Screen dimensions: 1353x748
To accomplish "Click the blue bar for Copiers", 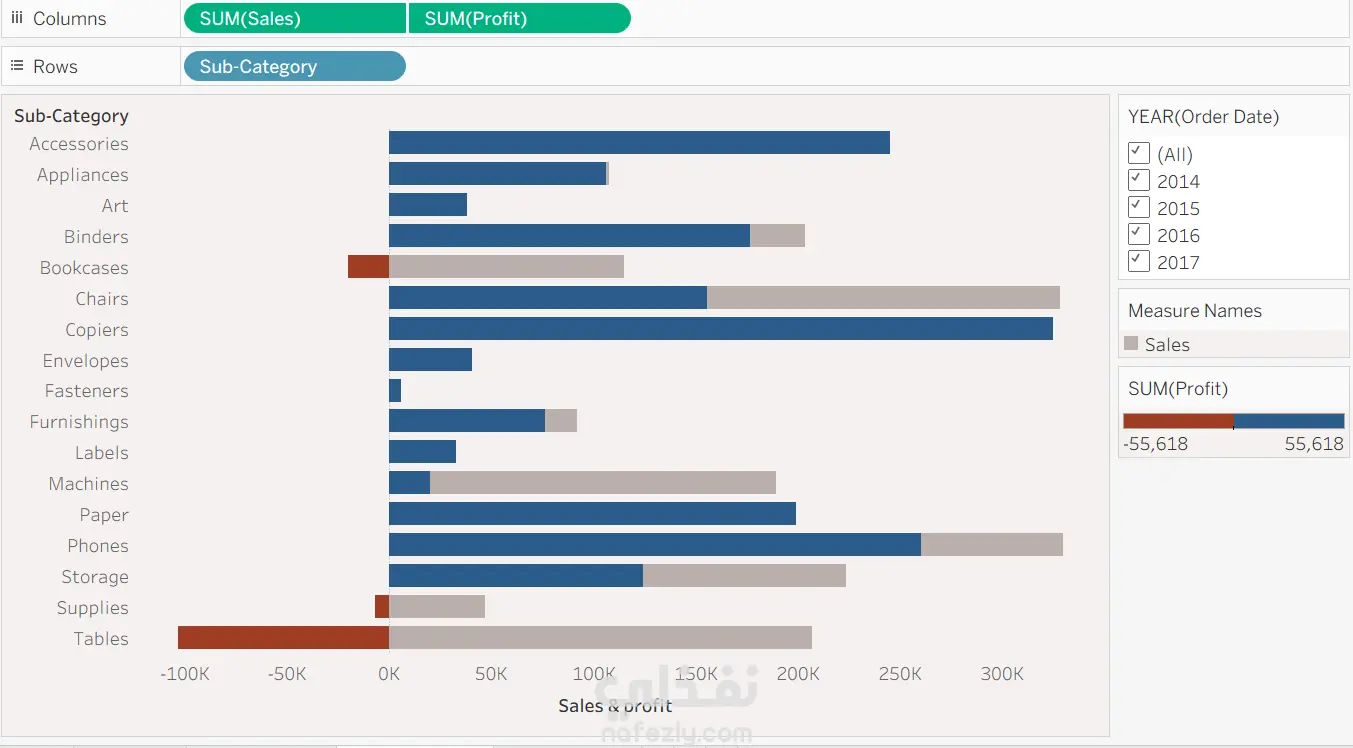I will coord(721,328).
